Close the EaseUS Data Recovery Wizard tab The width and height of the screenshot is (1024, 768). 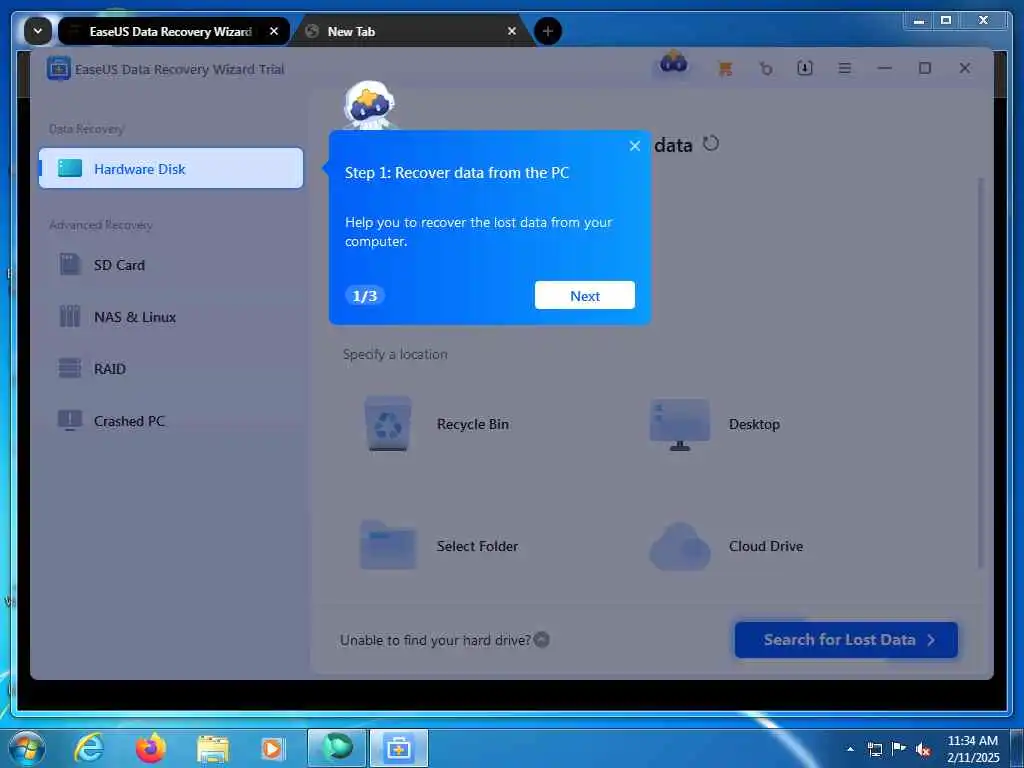coord(274,31)
